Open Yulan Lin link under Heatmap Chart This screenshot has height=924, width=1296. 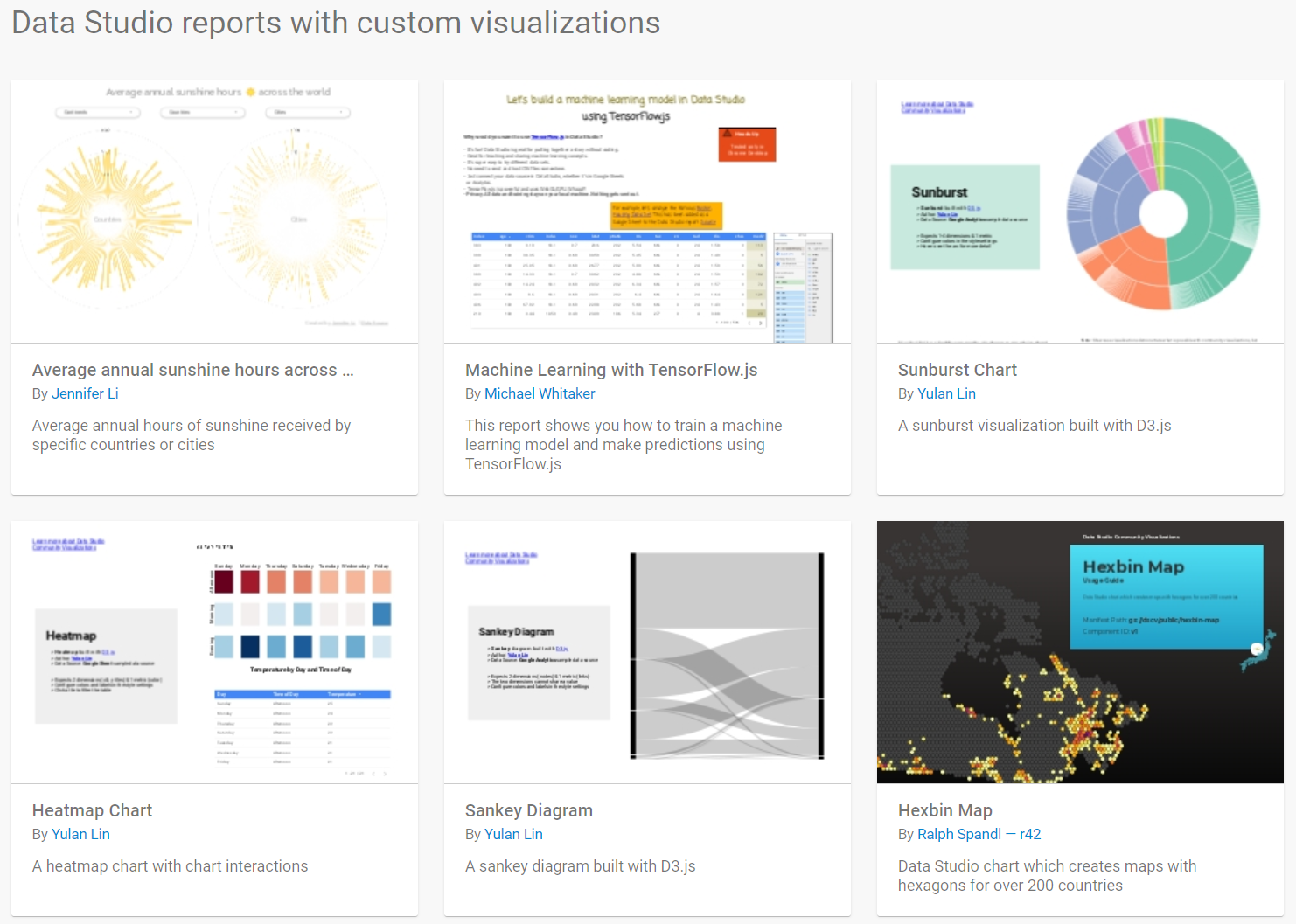coord(80,834)
